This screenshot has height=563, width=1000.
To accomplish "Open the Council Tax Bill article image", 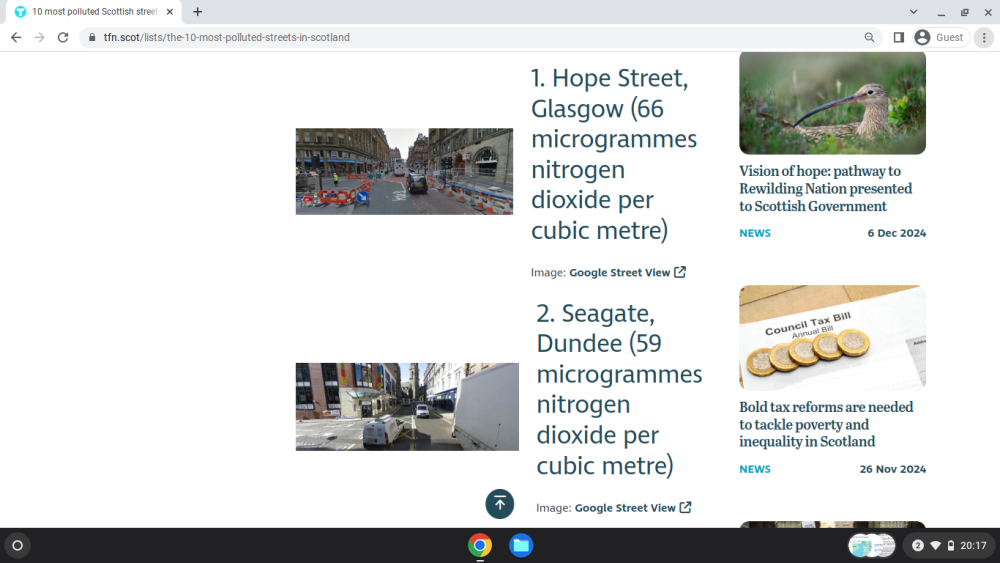I will coord(832,338).
